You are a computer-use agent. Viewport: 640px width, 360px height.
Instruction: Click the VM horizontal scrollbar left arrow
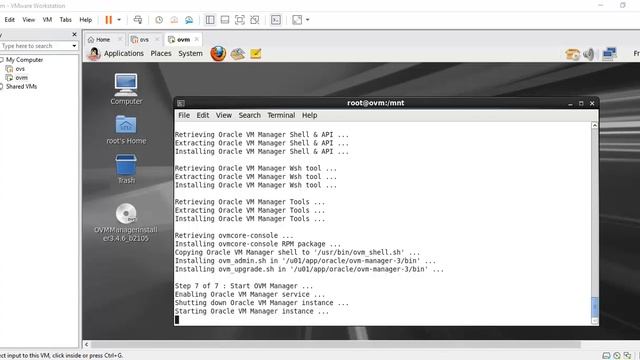[x=86, y=344]
